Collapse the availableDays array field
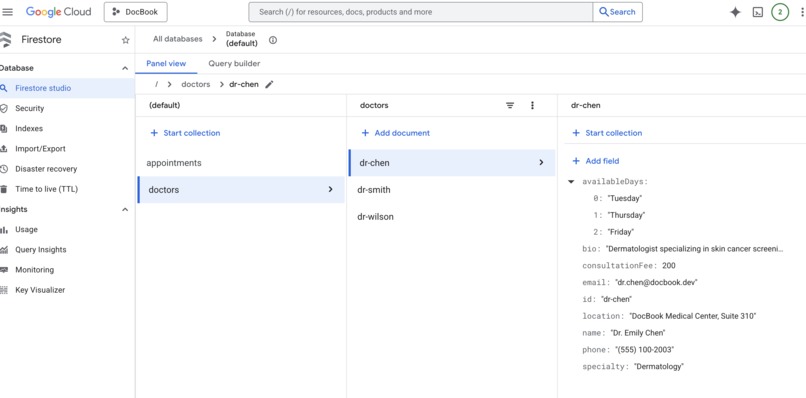The width and height of the screenshot is (806, 398). click(571, 182)
